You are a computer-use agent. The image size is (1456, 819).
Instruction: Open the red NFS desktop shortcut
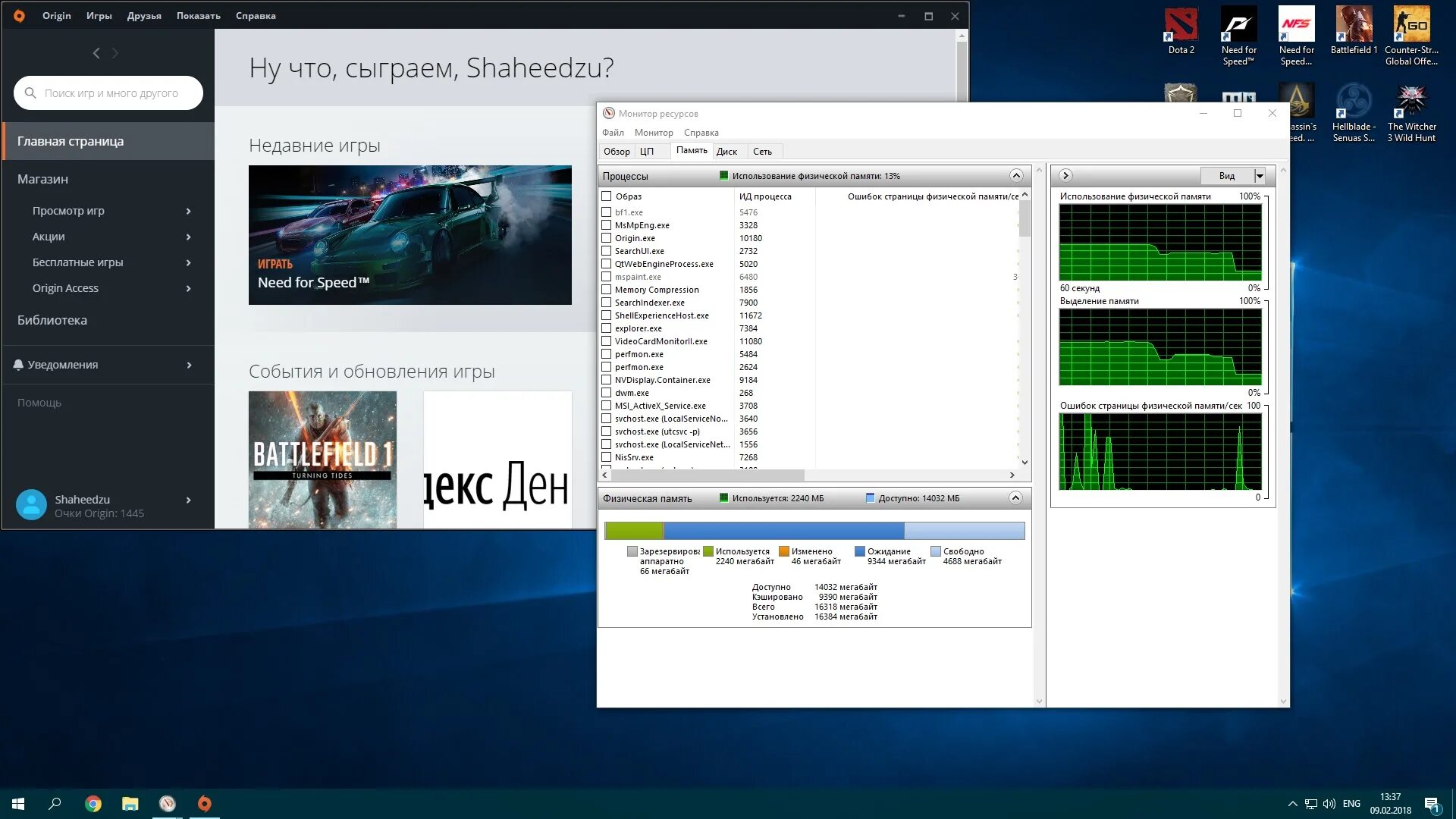click(x=1296, y=36)
